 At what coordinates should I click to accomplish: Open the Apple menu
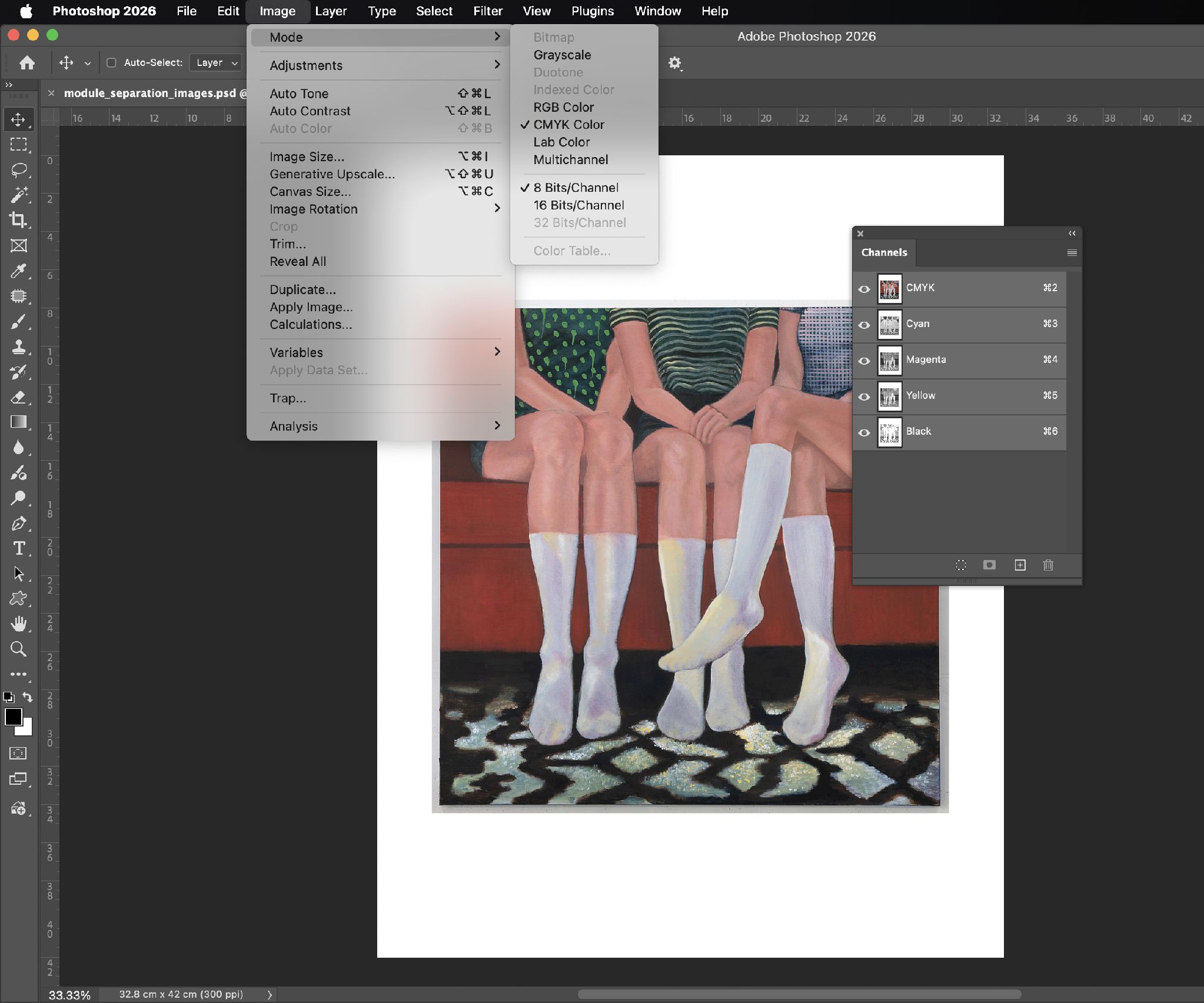click(x=26, y=11)
